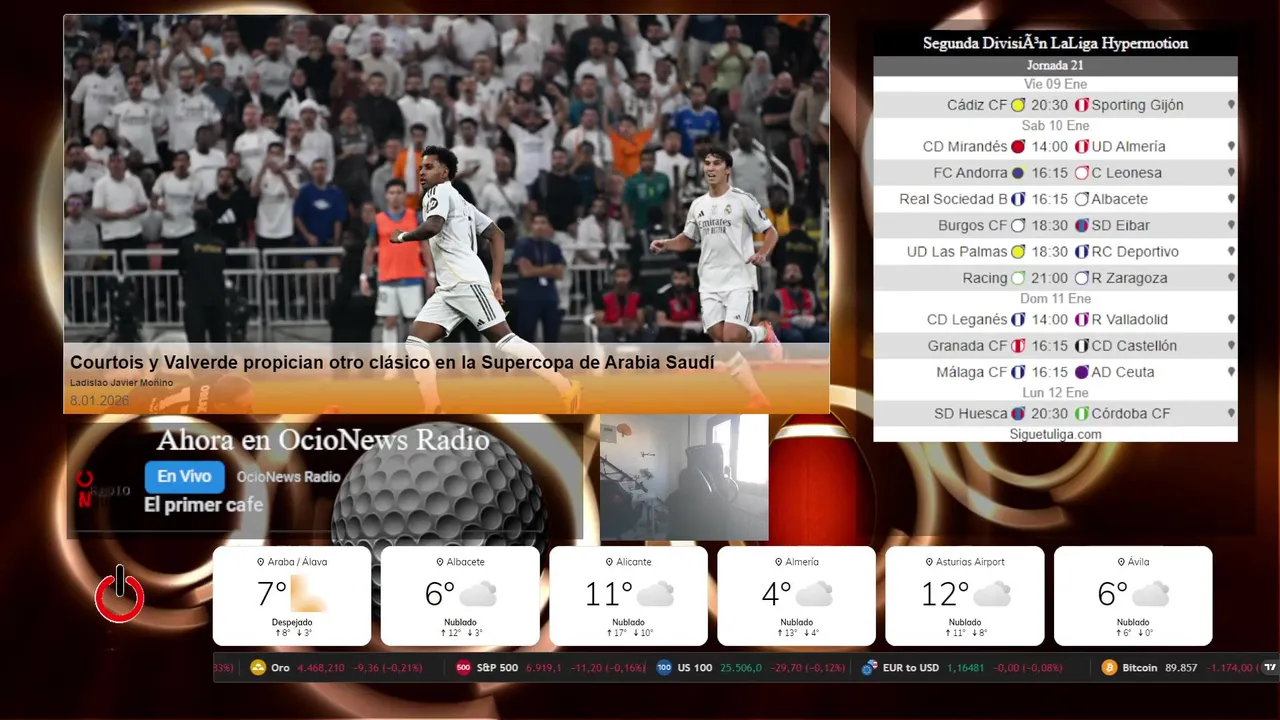The width and height of the screenshot is (1280, 720).
Task: Click 'El primer cafe' programme title
Action: point(204,505)
